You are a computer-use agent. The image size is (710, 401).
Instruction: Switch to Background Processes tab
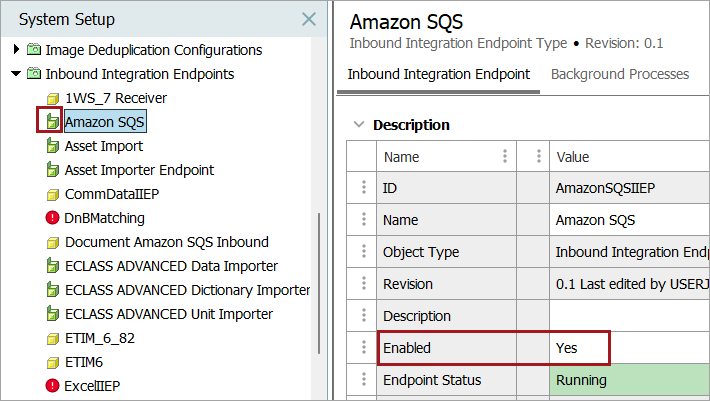pyautogui.click(x=619, y=74)
